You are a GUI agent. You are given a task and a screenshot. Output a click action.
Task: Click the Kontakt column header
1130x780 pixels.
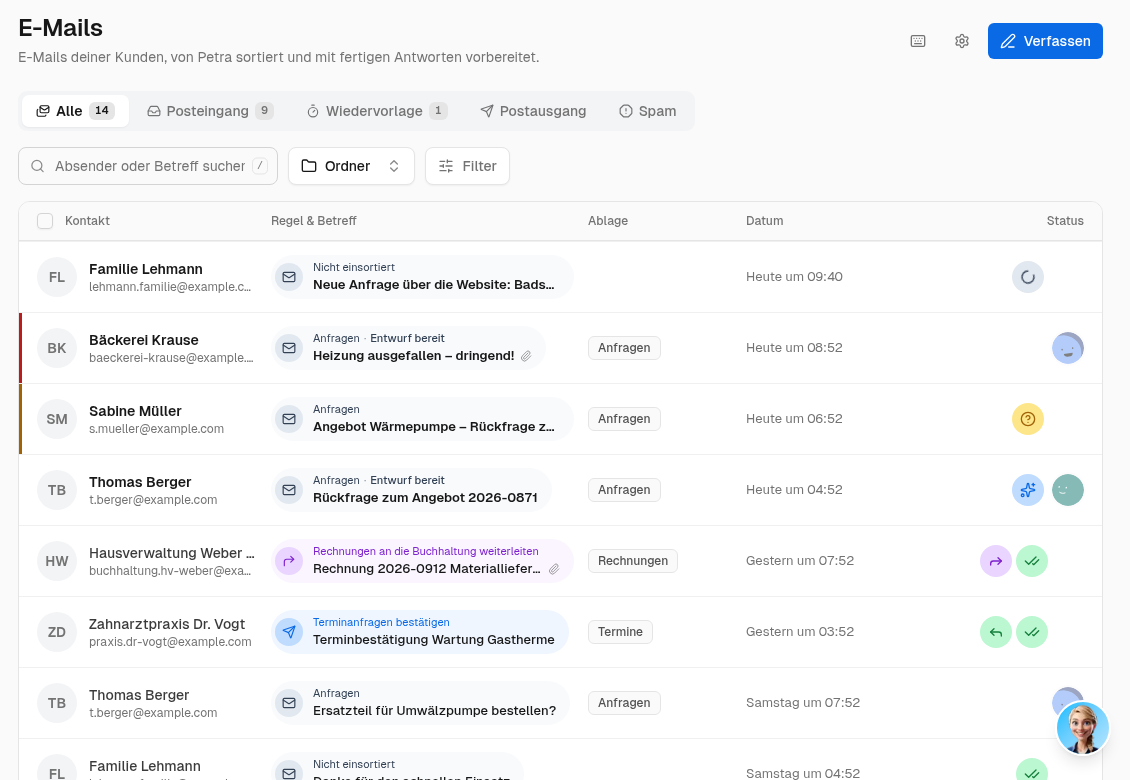87,221
